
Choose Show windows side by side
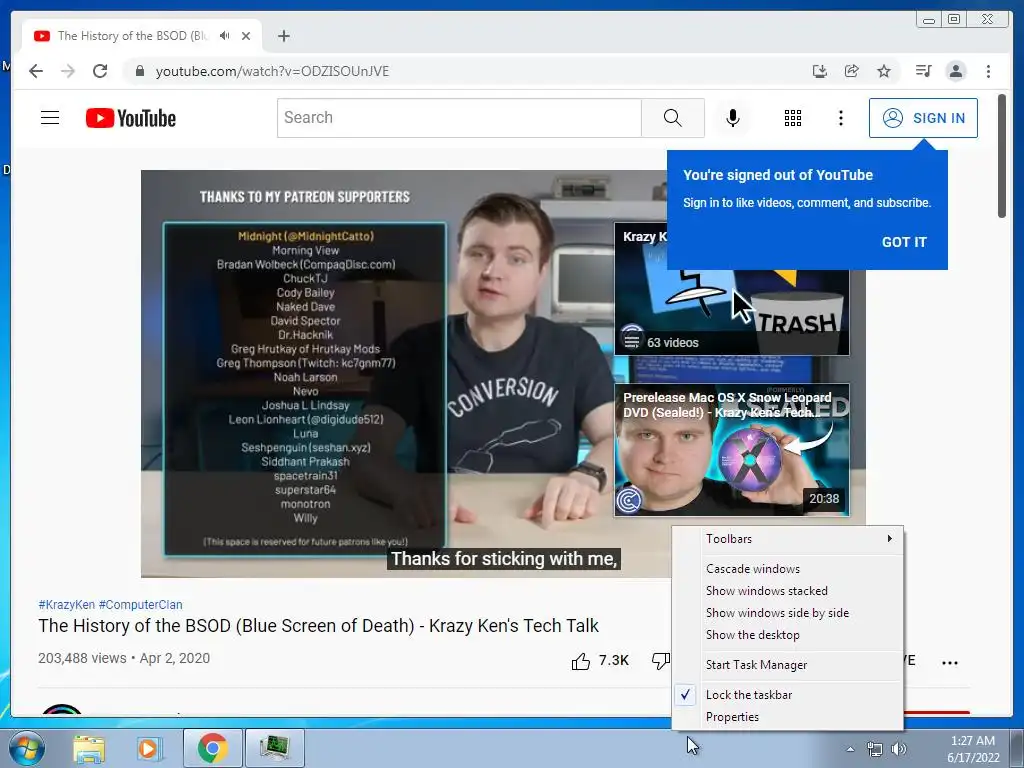tap(788, 613)
